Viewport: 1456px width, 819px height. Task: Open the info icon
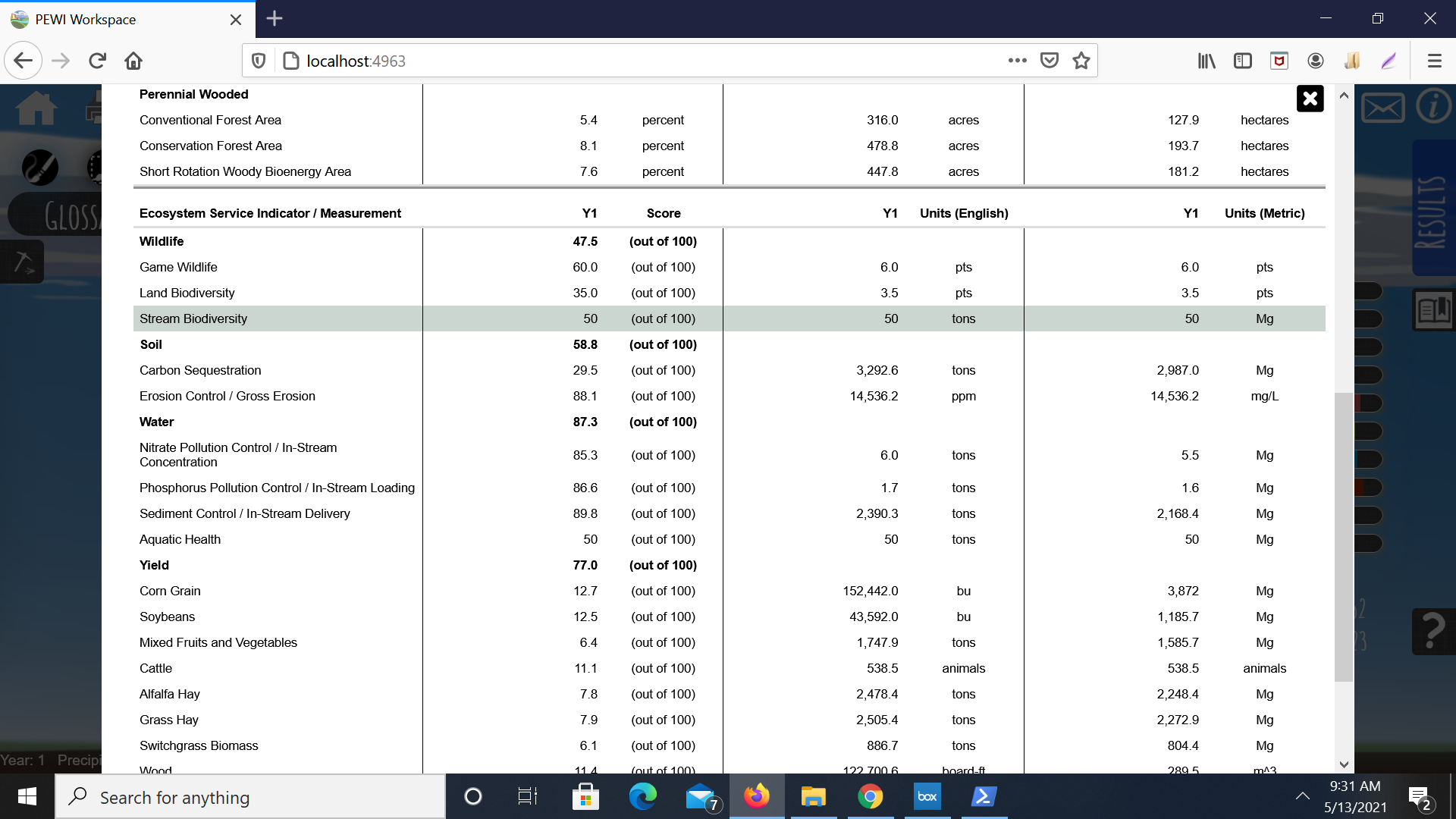1433,106
